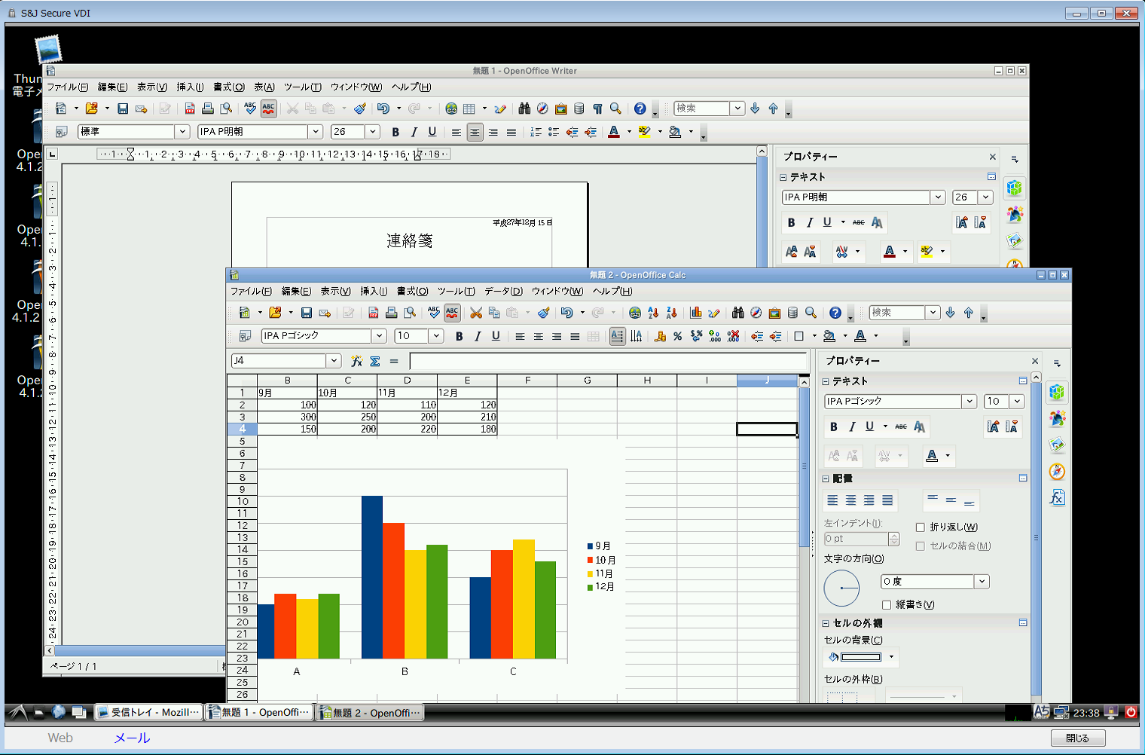Toggle Bold in Writer sidebar properties
The image size is (1145, 755).
(791, 222)
